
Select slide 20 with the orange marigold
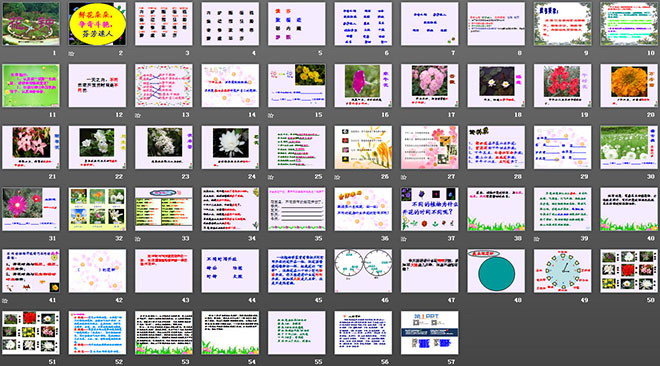tap(629, 85)
